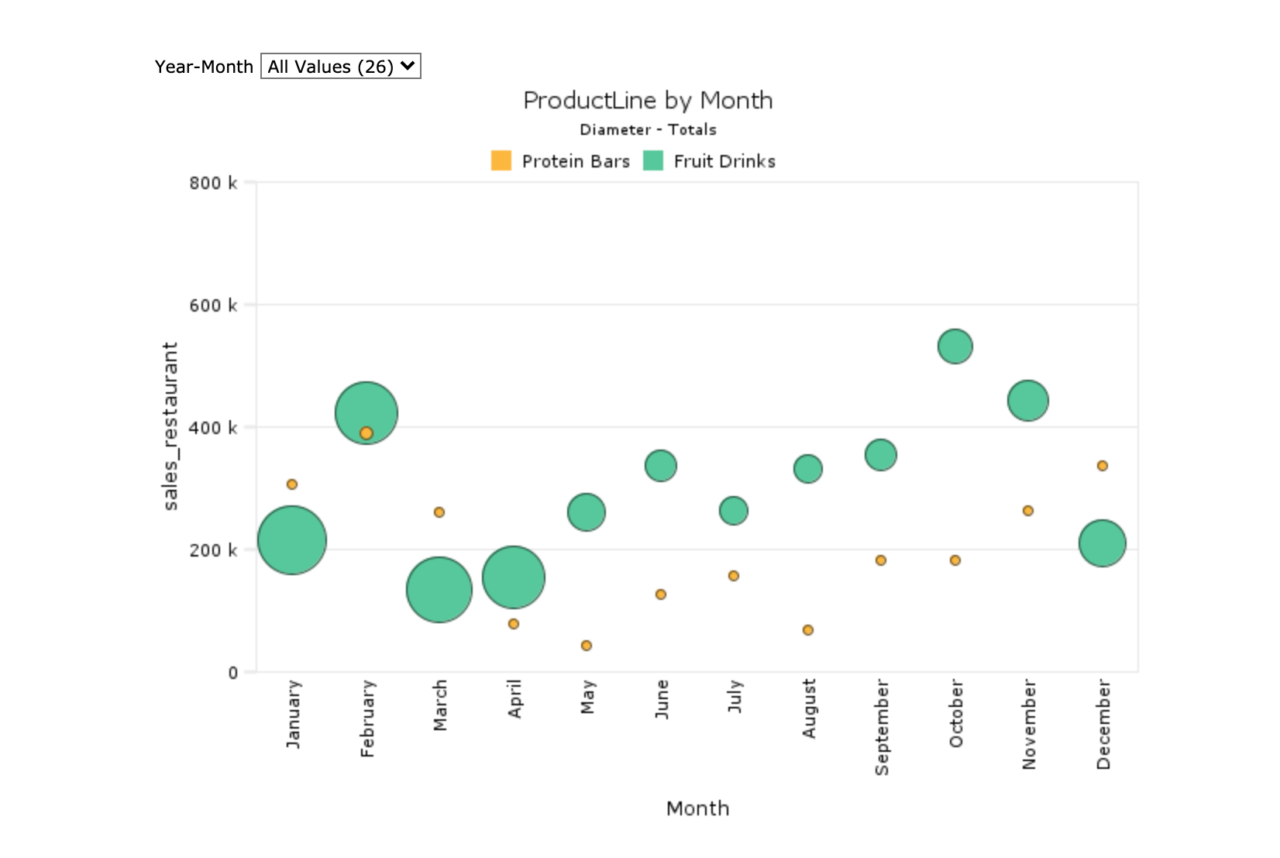Click the January Protein Bars dot
This screenshot has width=1280, height=858.
coord(292,484)
